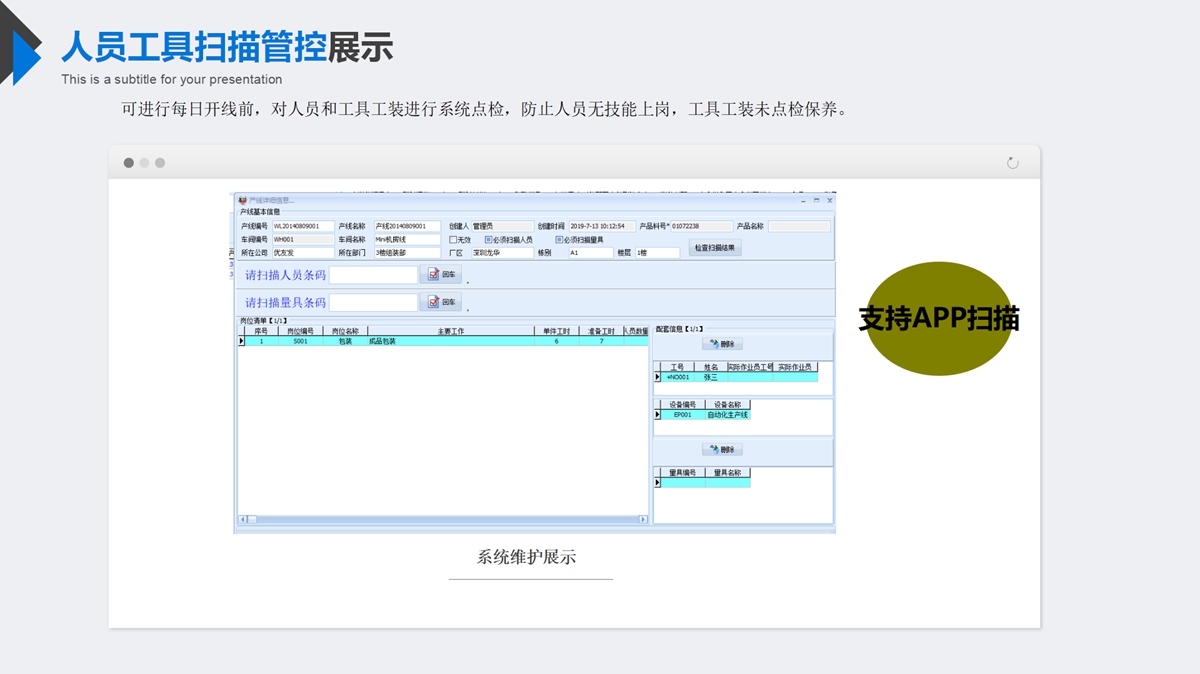Click the refresh icon in the browser frame
This screenshot has width=1200, height=674.
[1012, 163]
